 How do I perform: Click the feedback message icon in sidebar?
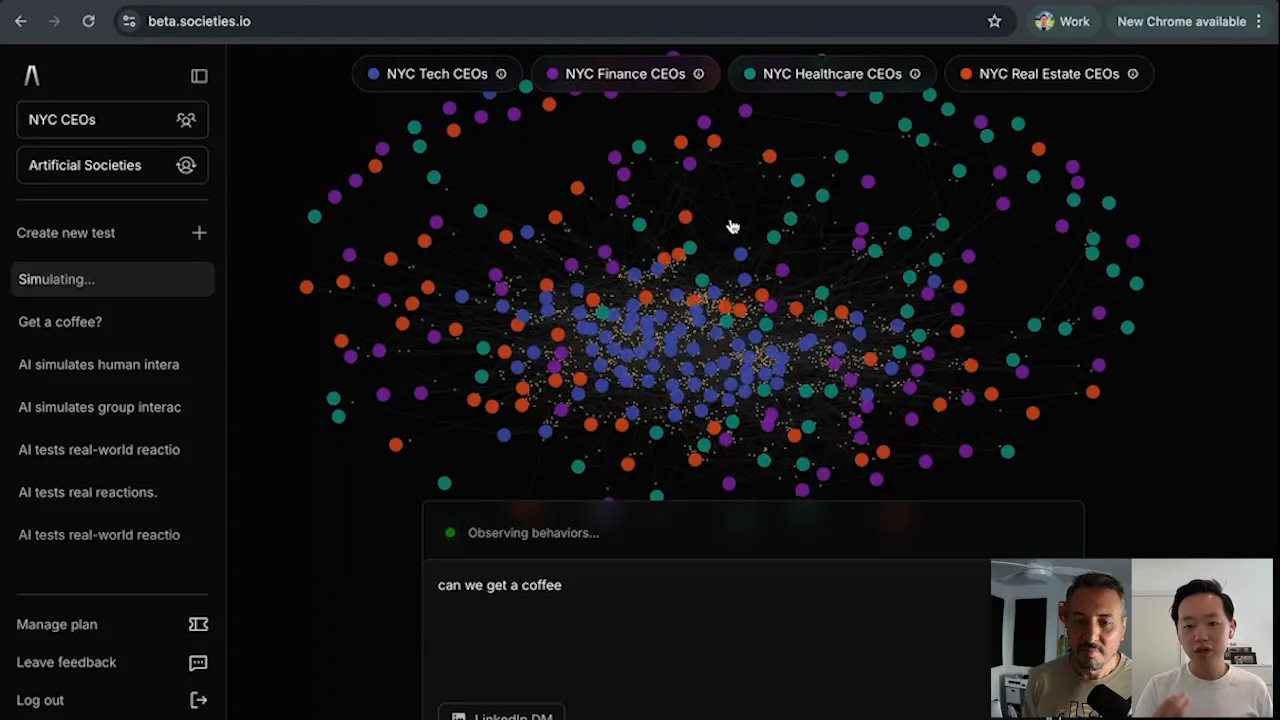198,663
